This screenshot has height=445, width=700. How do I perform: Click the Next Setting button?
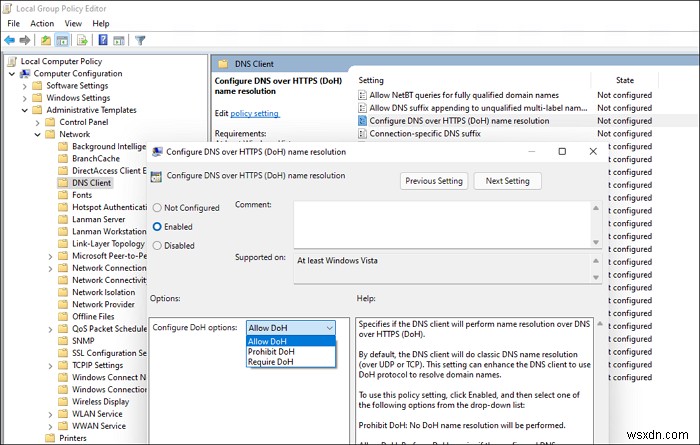click(x=507, y=181)
